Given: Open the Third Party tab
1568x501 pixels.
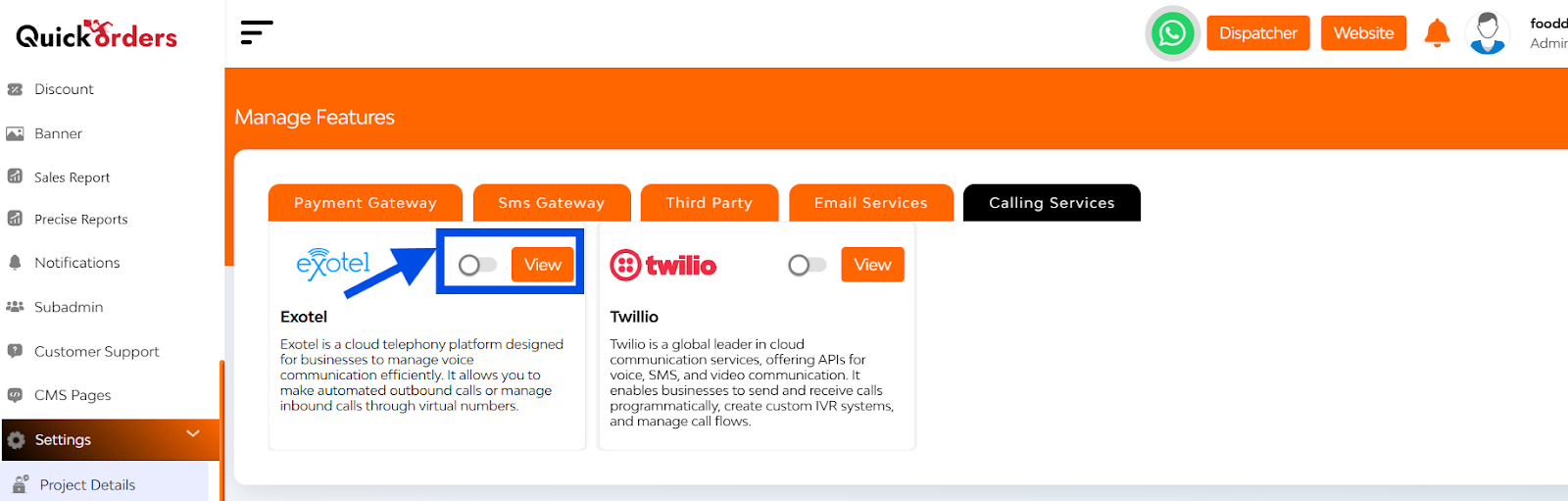Looking at the screenshot, I should pos(710,202).
